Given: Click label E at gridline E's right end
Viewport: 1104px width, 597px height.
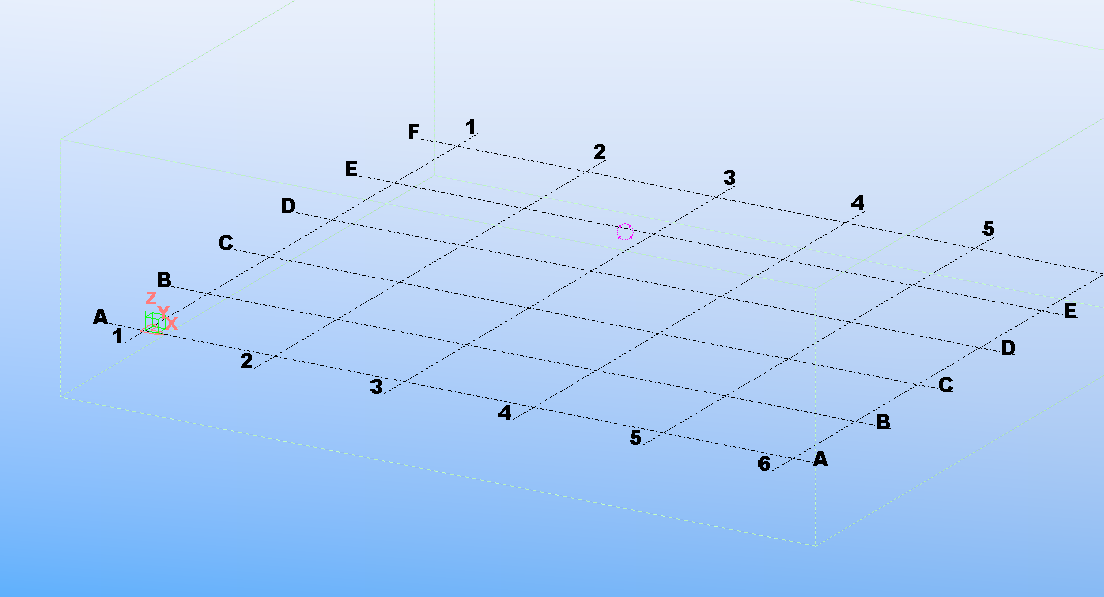Looking at the screenshot, I should click(1071, 311).
